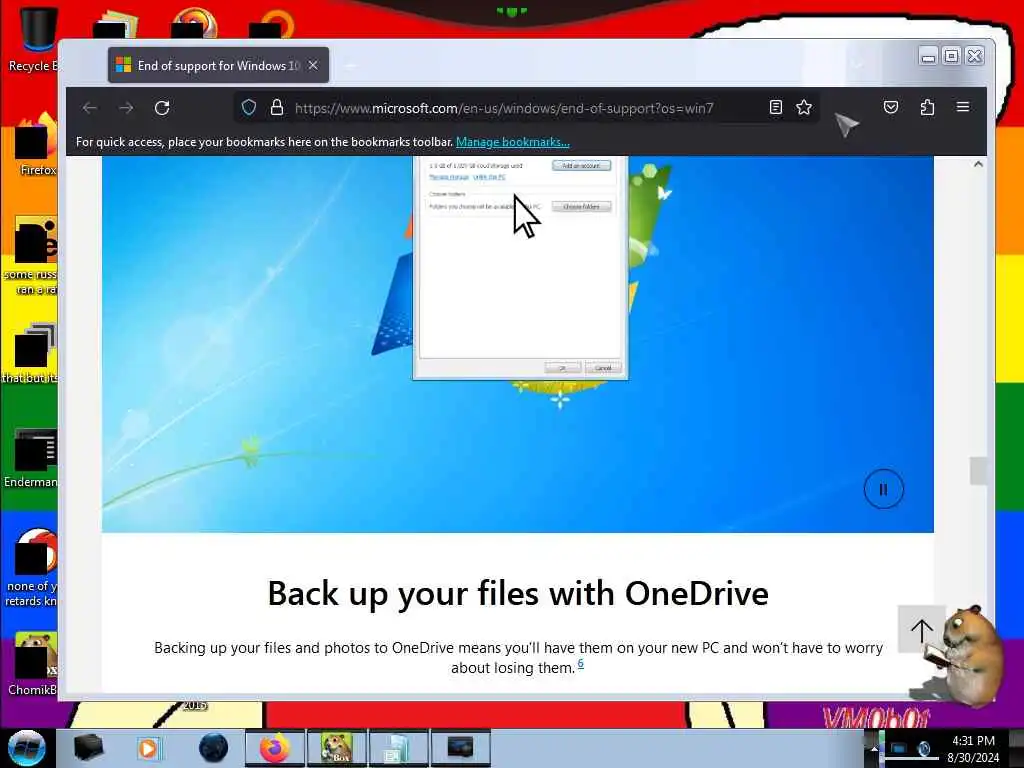Open the Firefox hamburger menu

(963, 107)
